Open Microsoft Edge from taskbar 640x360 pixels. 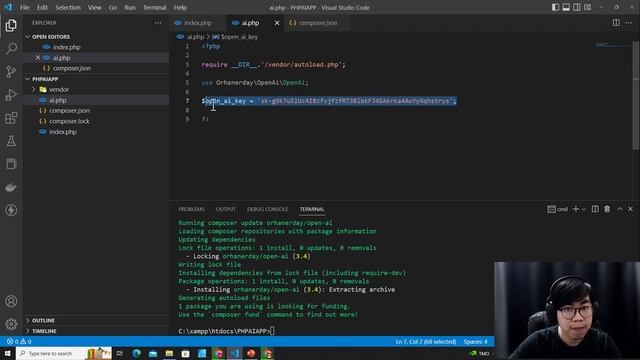click(x=136, y=353)
